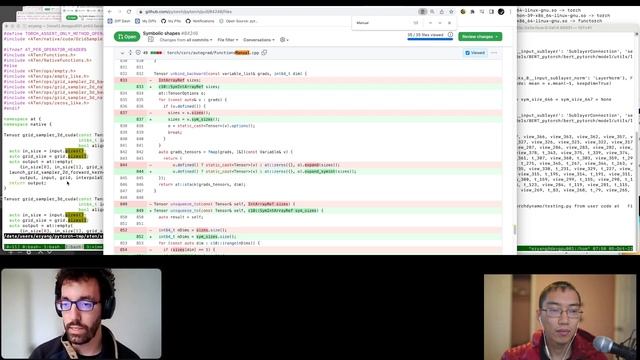The image size is (640, 360).
Task: Click the left editor's status bar file path
Action: (x=53, y=236)
